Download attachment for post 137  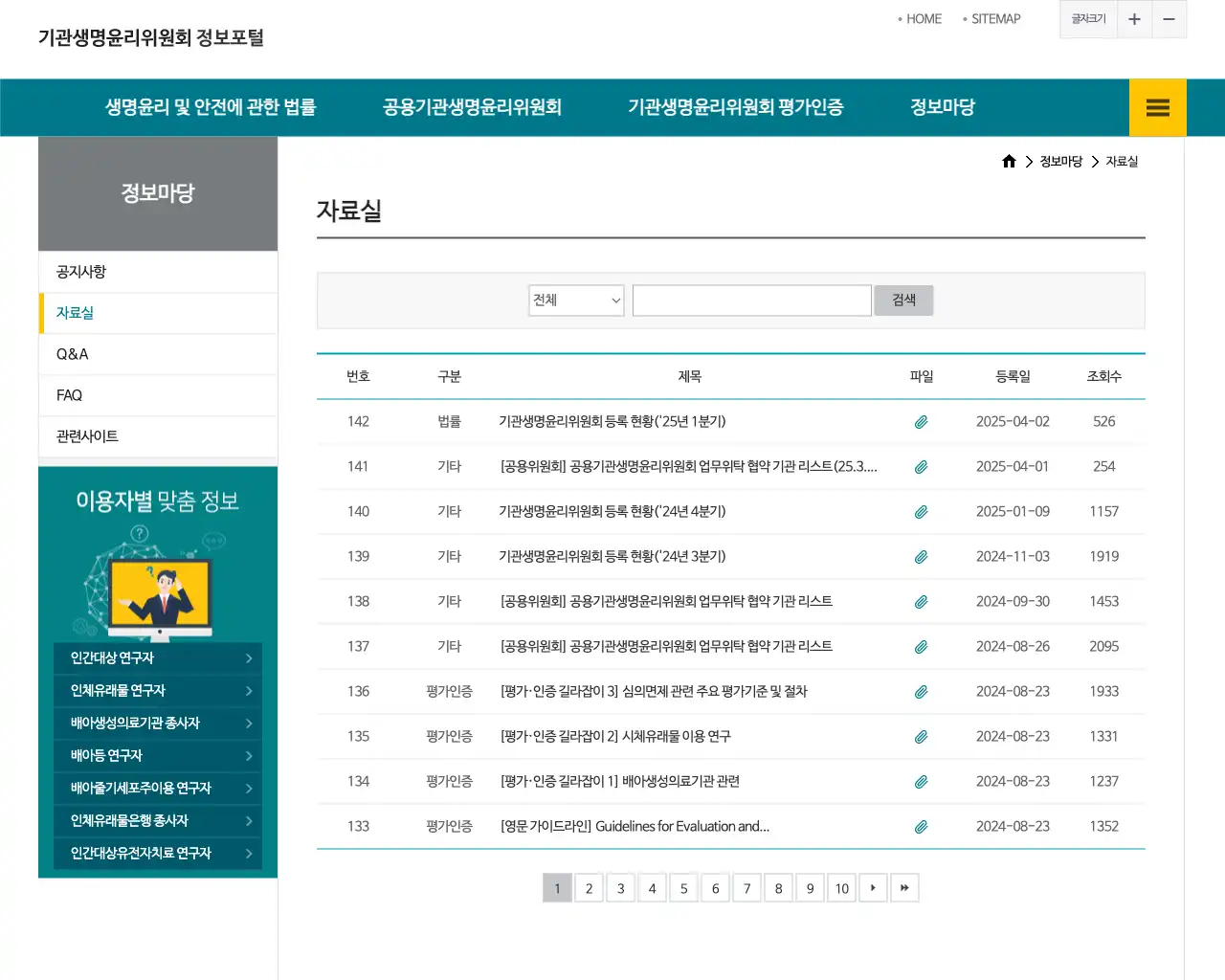921,647
